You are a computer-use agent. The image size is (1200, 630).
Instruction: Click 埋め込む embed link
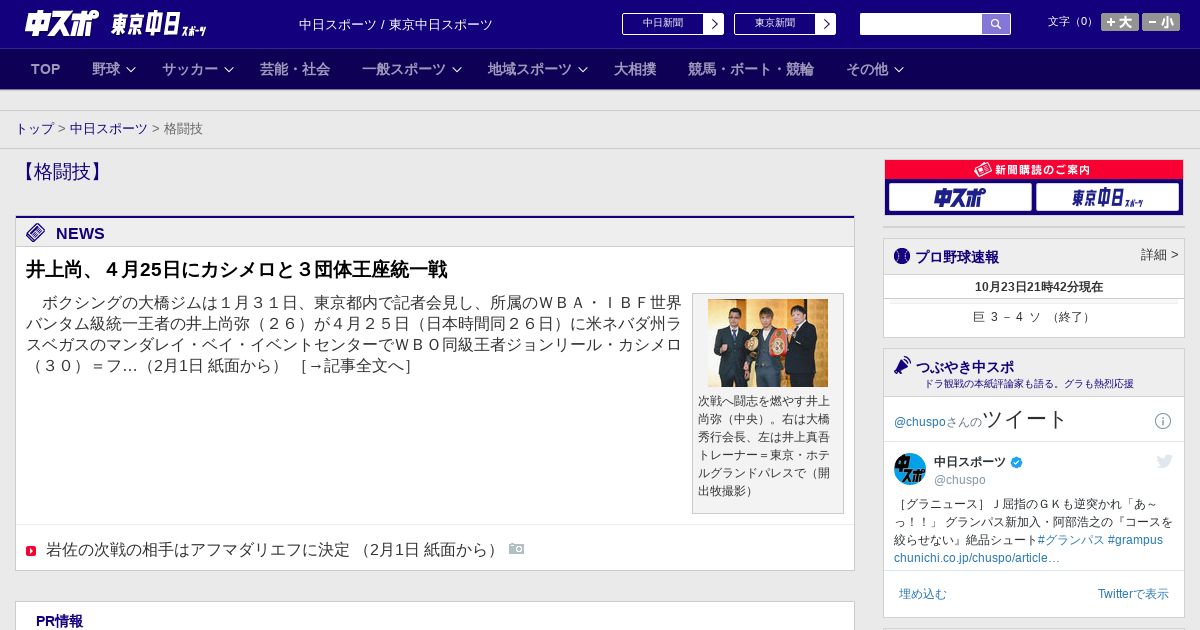[x=922, y=594]
